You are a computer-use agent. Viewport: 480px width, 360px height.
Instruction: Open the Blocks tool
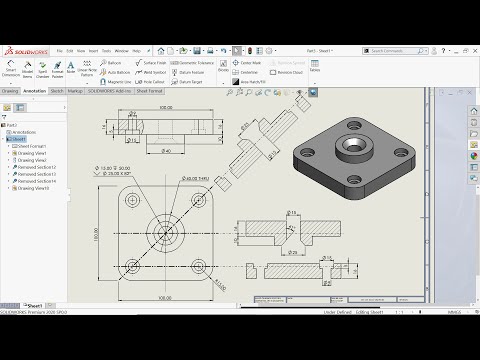coord(223,66)
